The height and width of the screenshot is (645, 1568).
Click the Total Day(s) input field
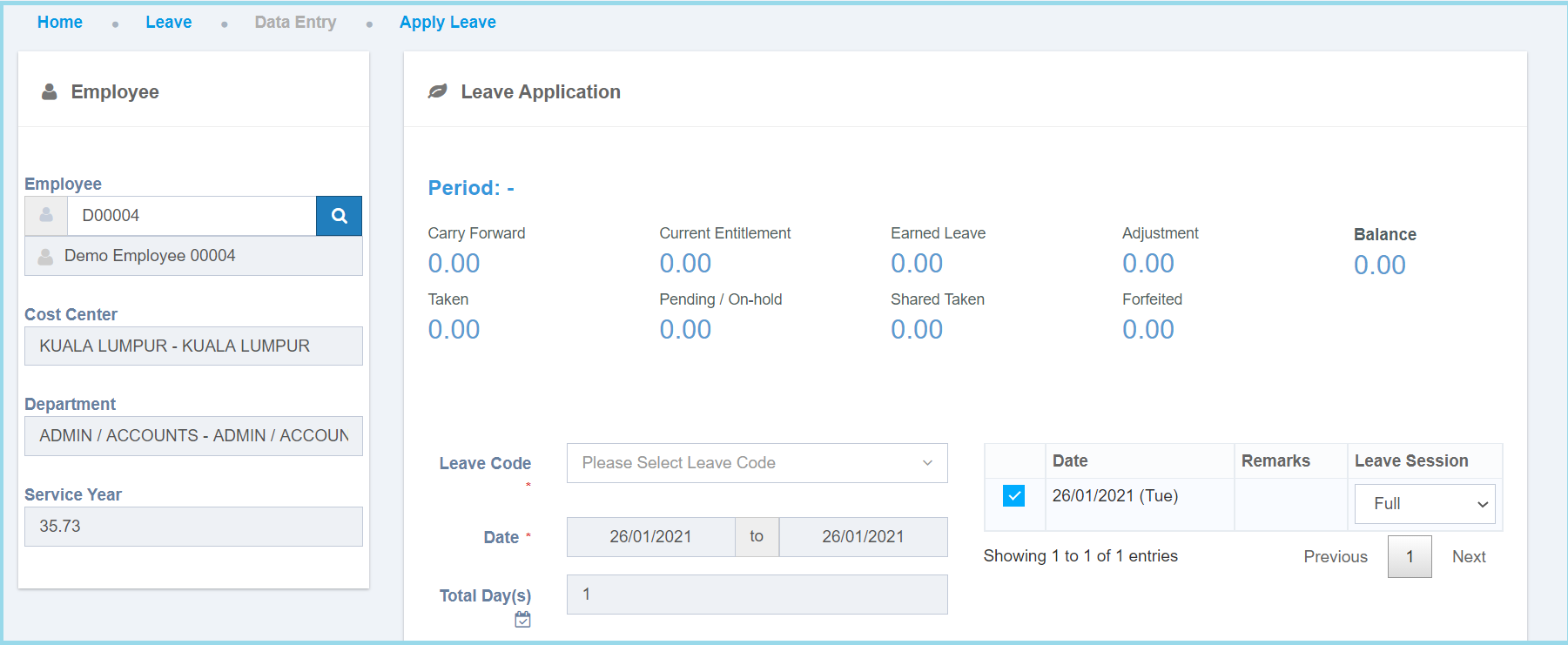(757, 595)
